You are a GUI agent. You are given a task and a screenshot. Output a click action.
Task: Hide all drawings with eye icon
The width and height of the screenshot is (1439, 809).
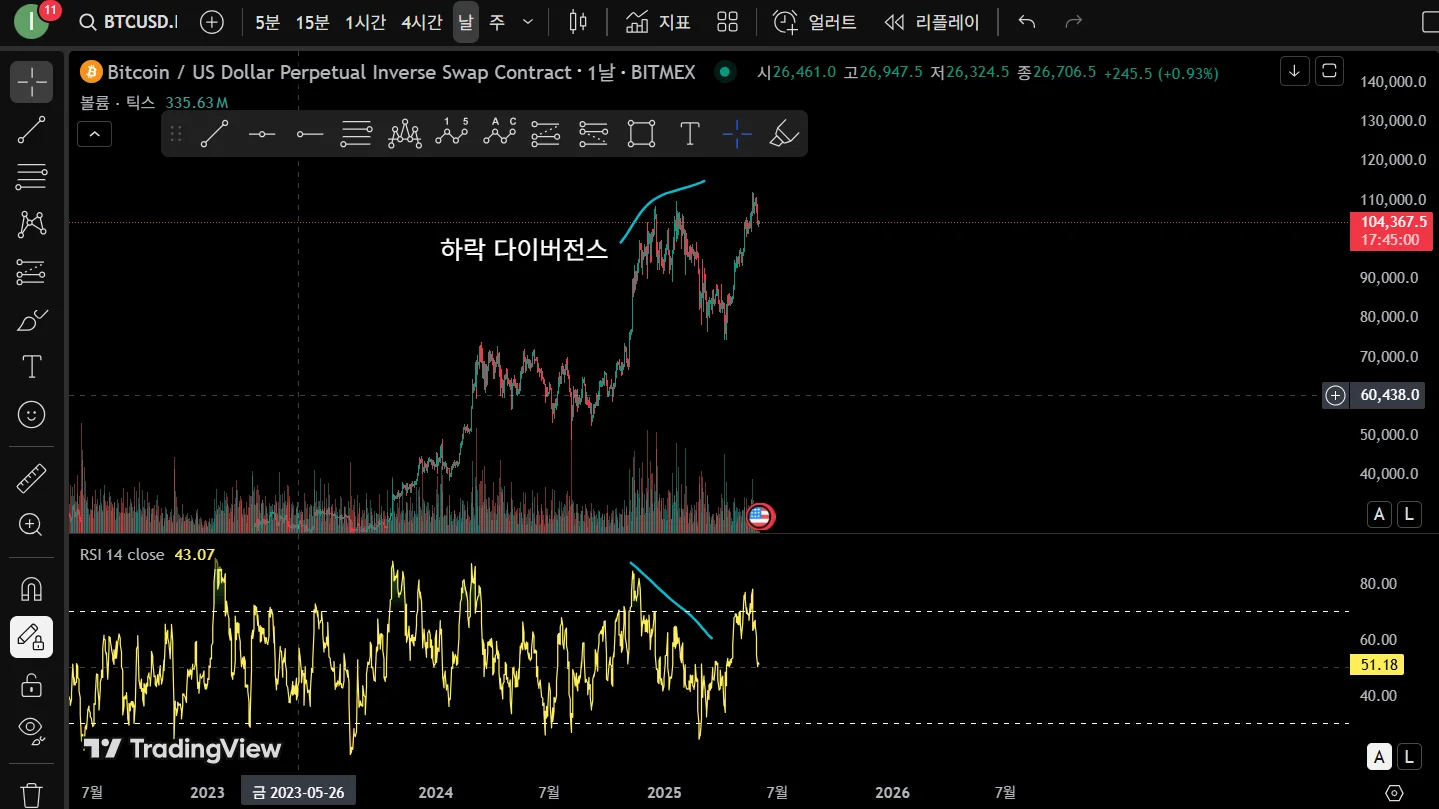click(x=31, y=732)
